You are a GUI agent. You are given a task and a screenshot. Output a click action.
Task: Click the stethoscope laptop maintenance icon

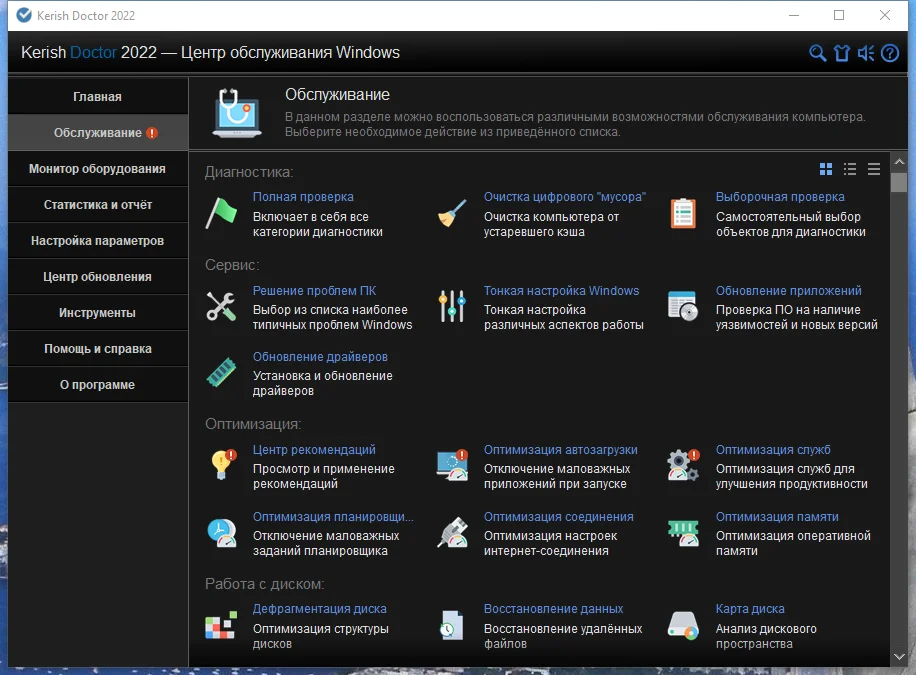click(x=237, y=113)
